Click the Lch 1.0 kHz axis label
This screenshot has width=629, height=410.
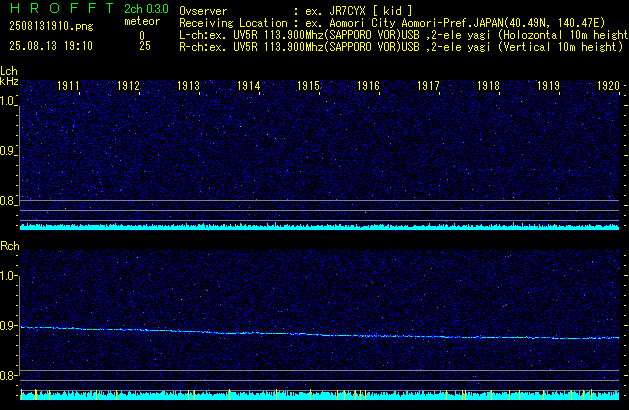(8, 101)
